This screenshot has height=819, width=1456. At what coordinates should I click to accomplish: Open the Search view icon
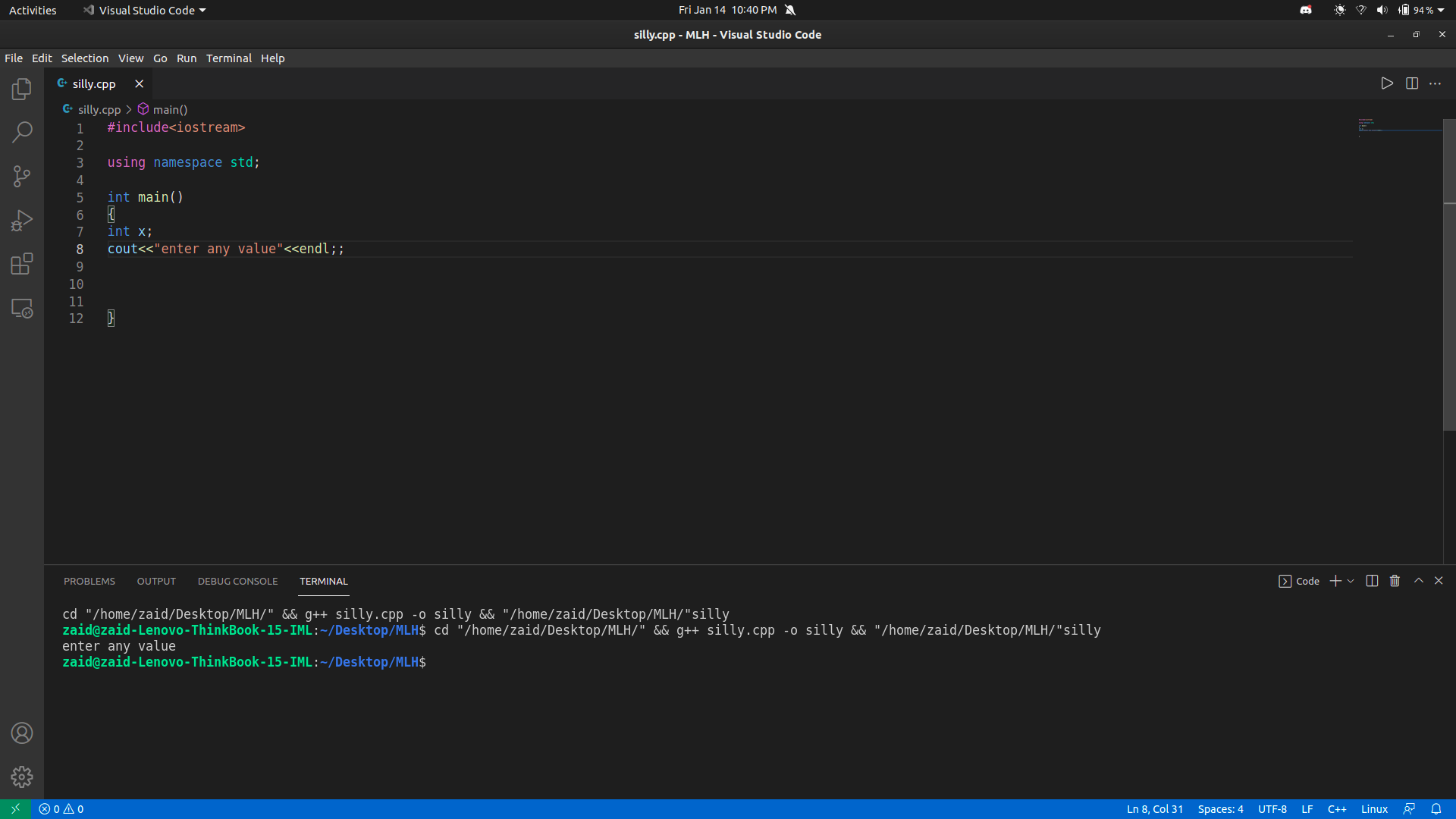(x=22, y=132)
